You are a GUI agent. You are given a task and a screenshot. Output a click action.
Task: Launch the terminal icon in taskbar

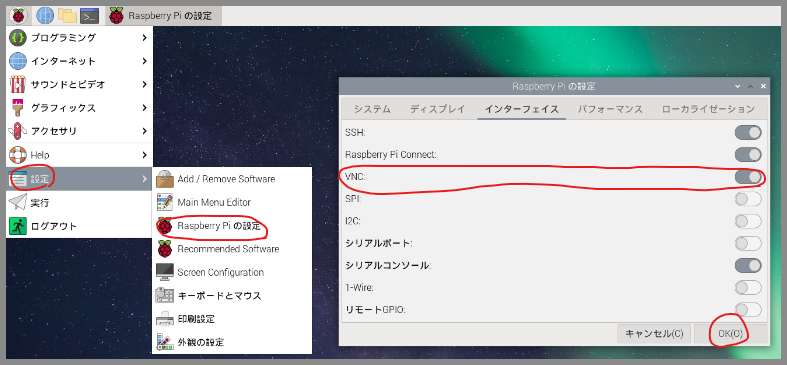[x=89, y=16]
